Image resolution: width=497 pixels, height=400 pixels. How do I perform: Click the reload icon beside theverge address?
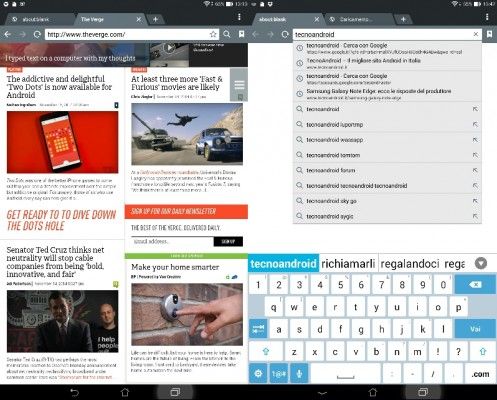(37, 34)
